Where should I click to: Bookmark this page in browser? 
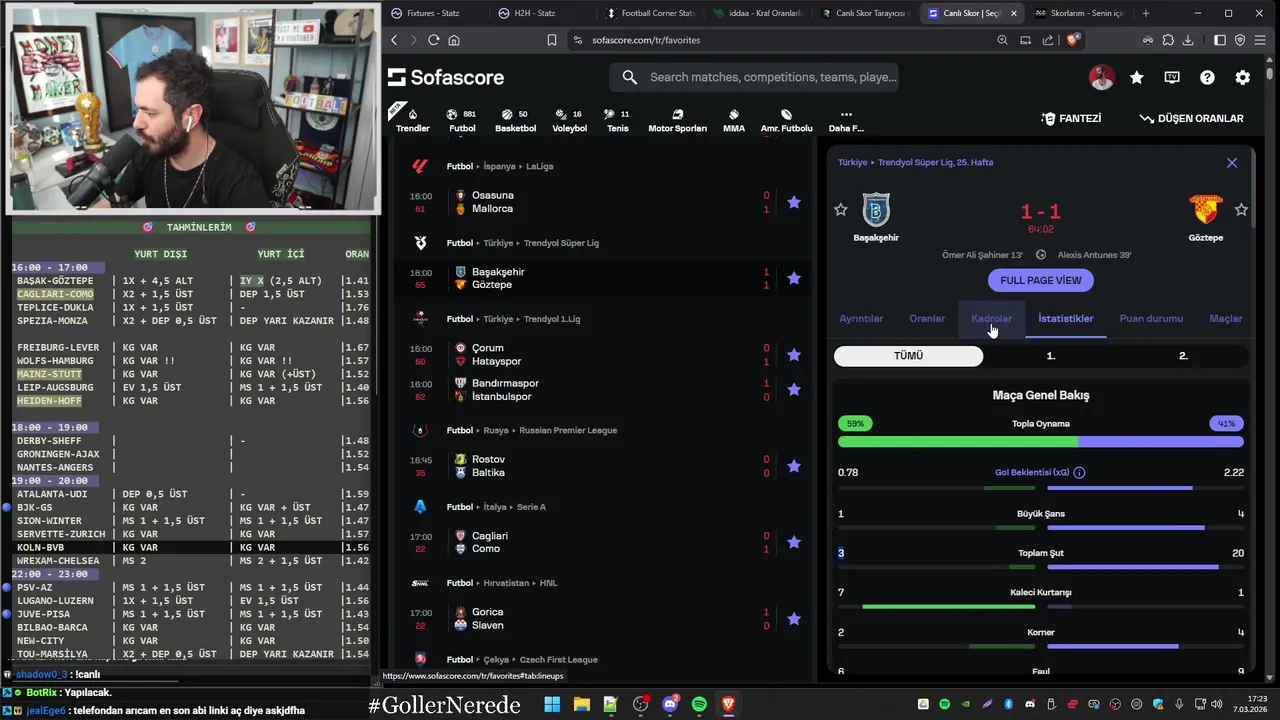(551, 40)
